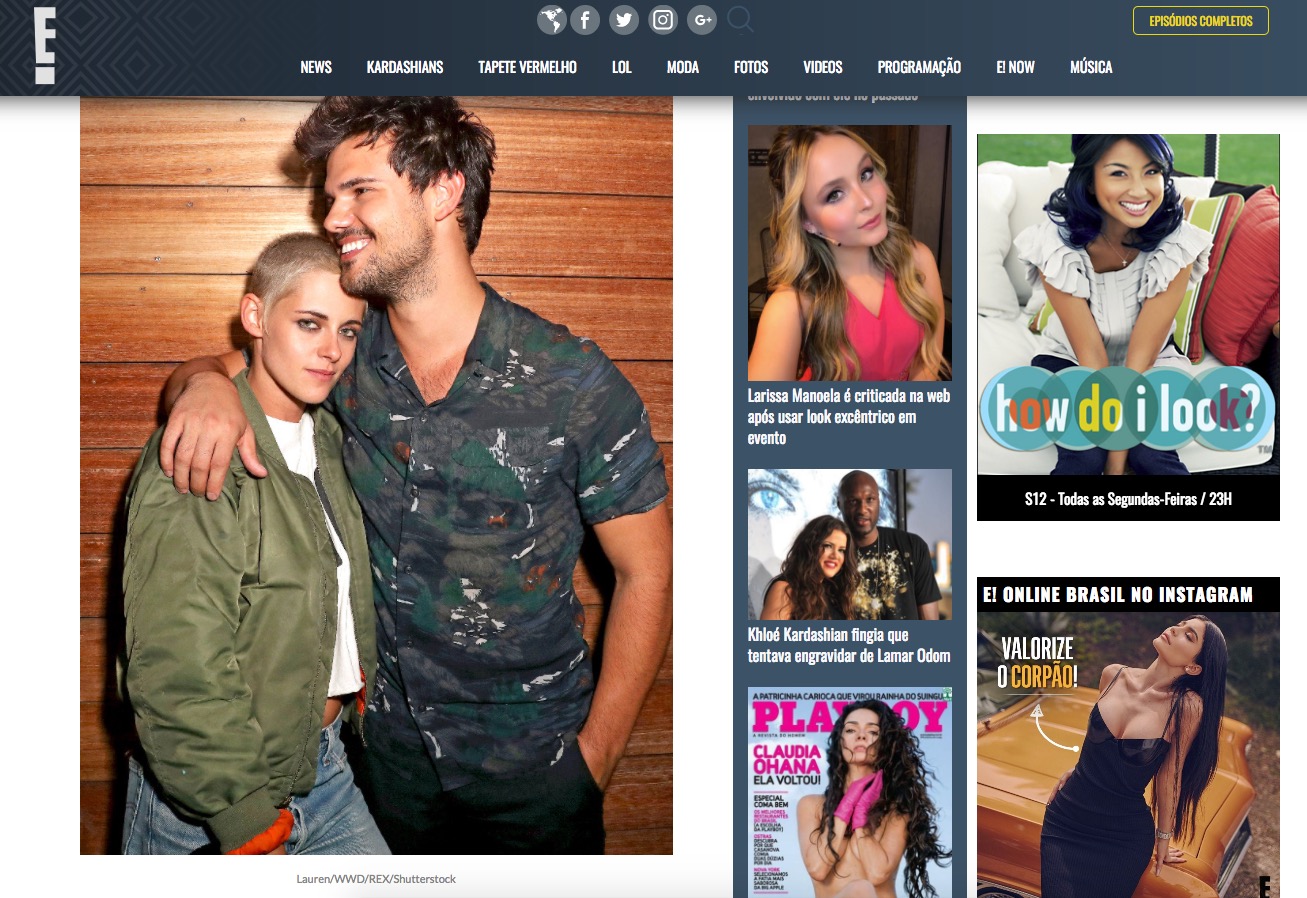Open the Kardashians menu section
Viewport: 1307px width, 898px height.
point(404,67)
